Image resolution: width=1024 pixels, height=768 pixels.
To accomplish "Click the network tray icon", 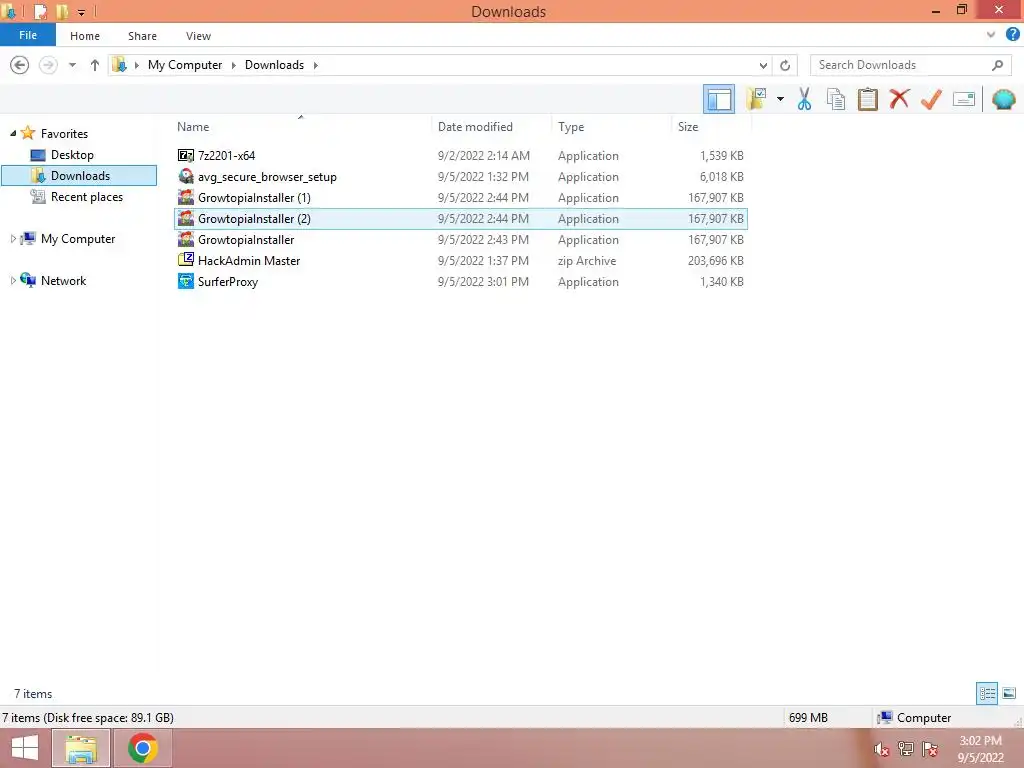I will pyautogui.click(x=905, y=748).
